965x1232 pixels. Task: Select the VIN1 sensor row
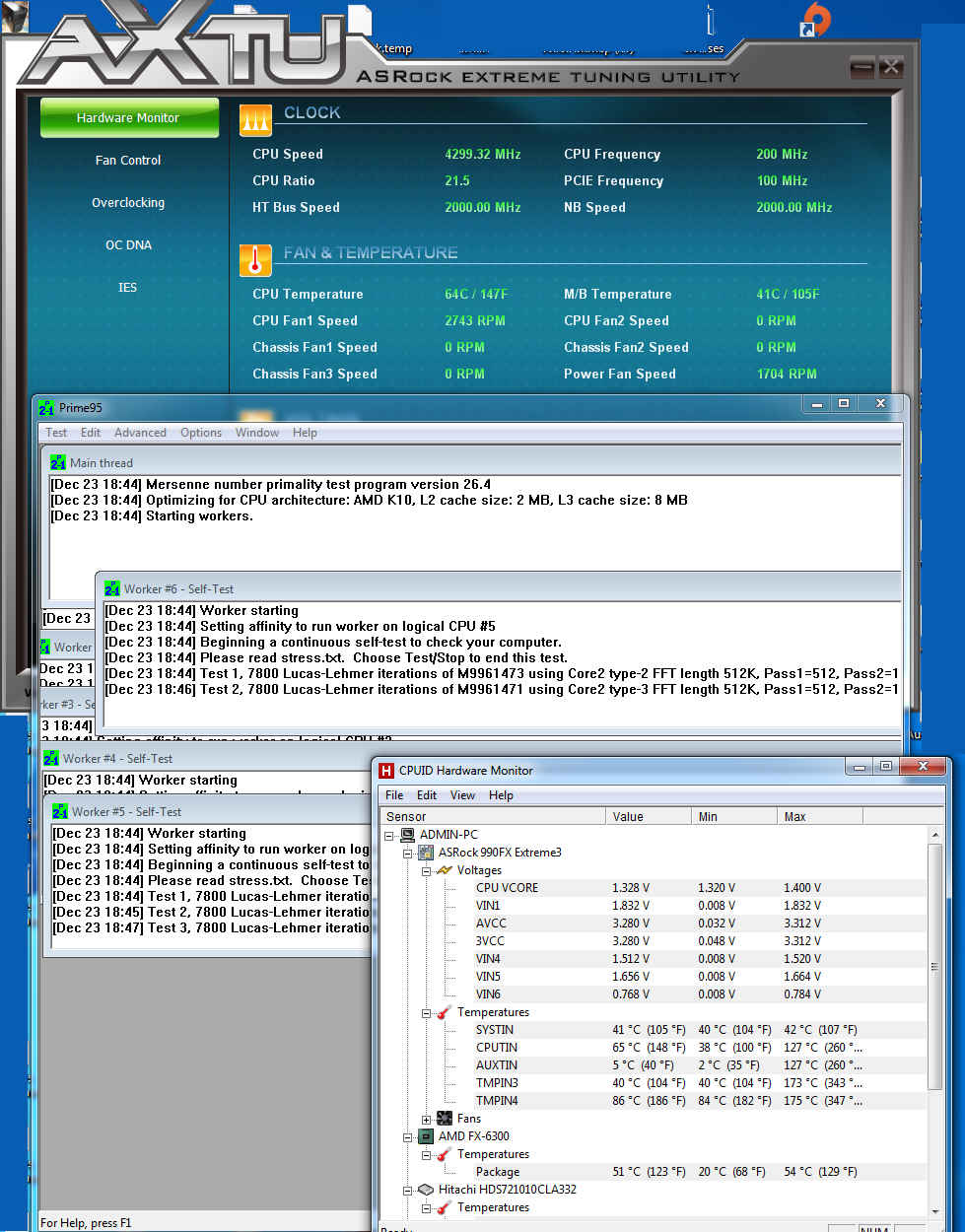point(654,906)
